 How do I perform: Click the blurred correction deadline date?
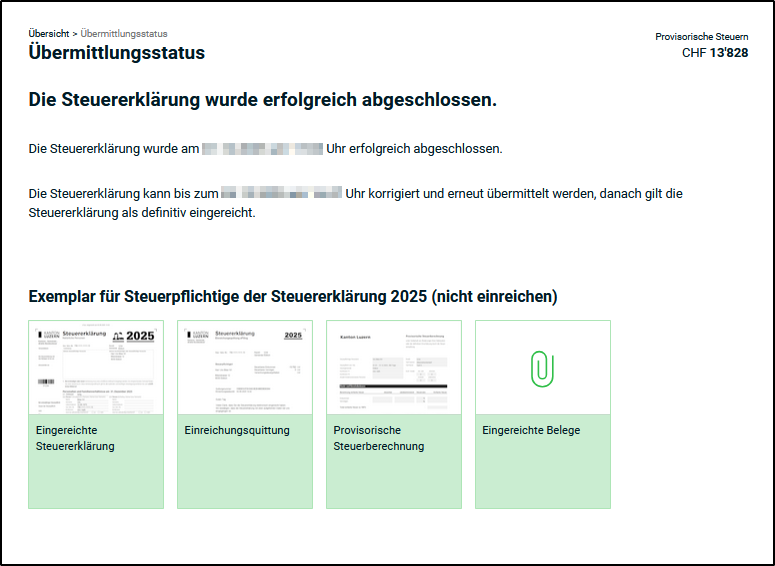click(281, 193)
